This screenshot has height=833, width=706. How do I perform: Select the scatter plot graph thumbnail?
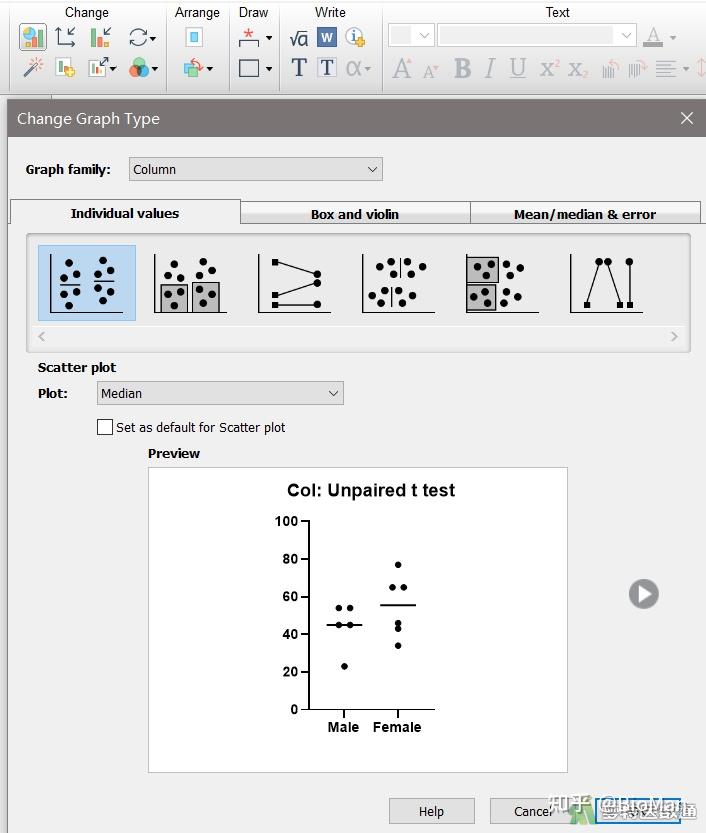(87, 283)
